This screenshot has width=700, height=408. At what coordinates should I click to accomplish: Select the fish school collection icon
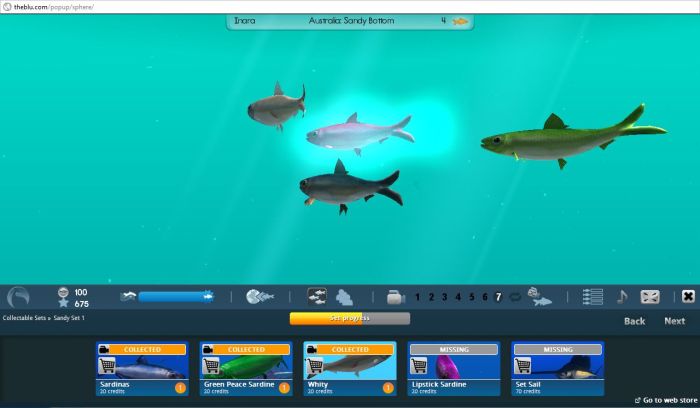coord(316,297)
